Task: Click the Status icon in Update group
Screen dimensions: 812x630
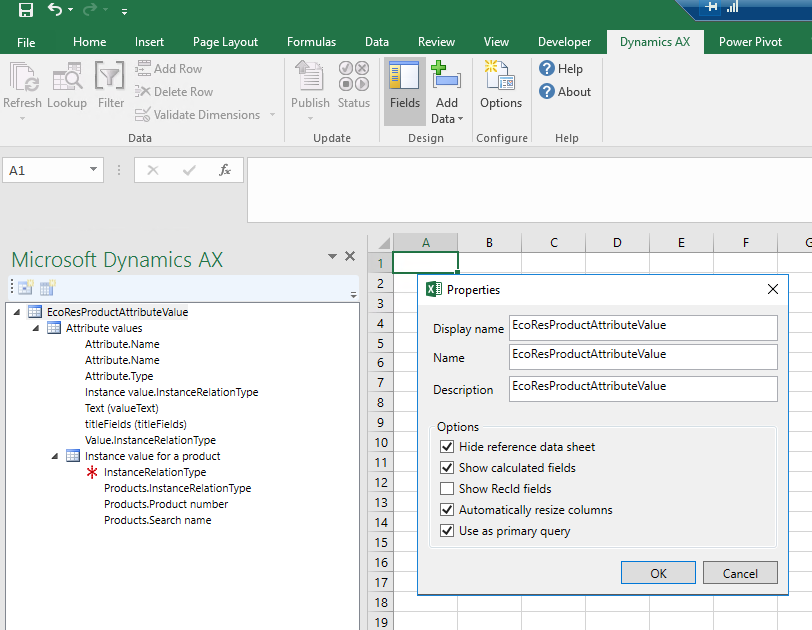Action: click(x=354, y=77)
